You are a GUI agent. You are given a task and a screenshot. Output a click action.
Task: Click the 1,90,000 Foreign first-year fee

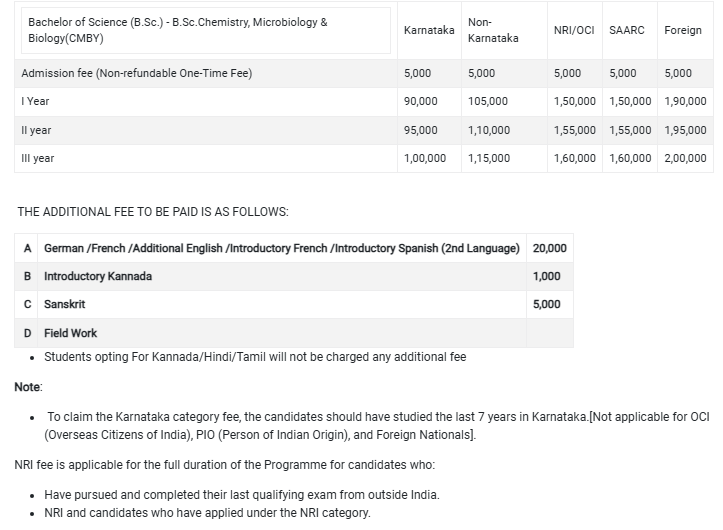point(685,101)
